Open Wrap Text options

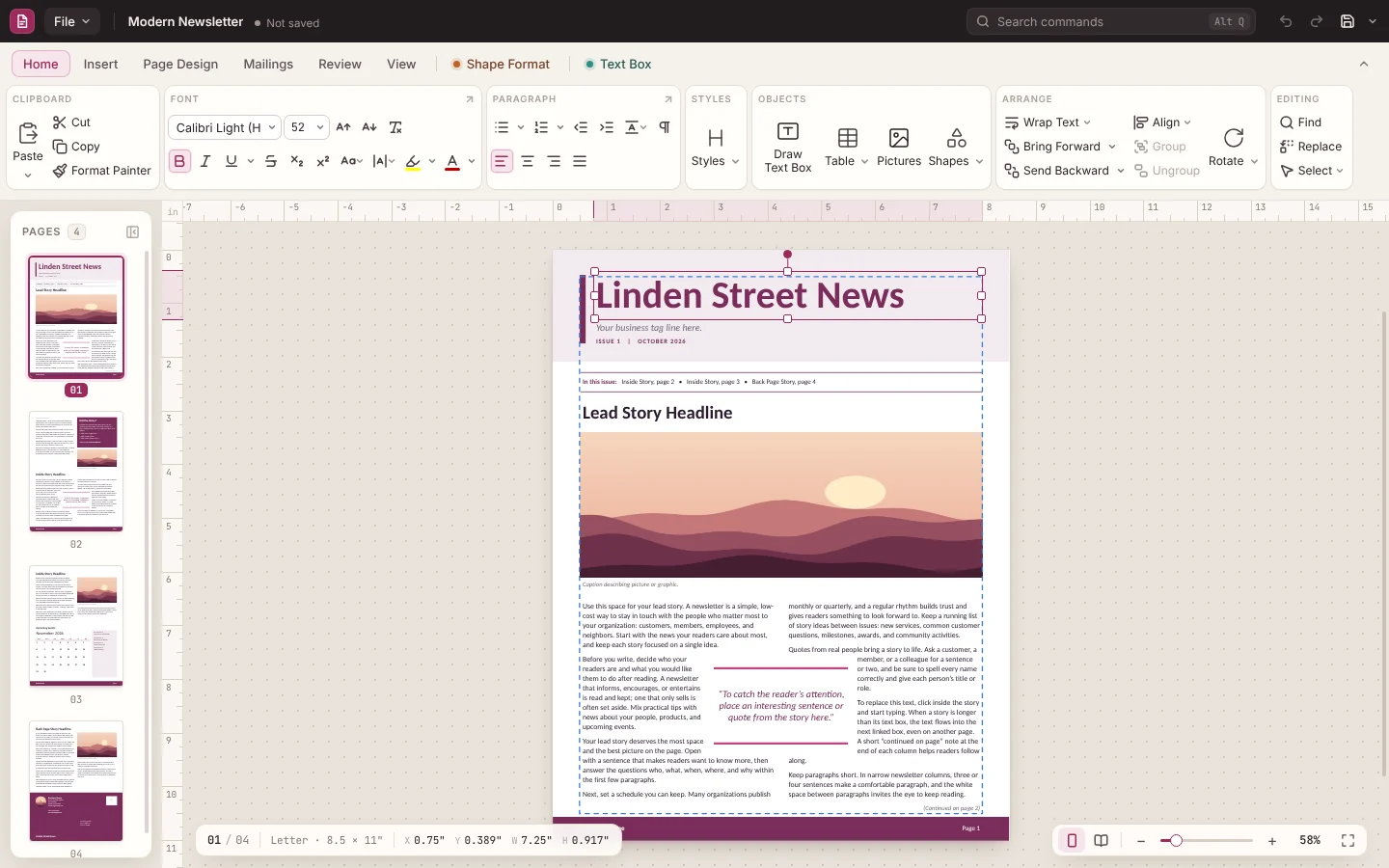[x=1048, y=122]
